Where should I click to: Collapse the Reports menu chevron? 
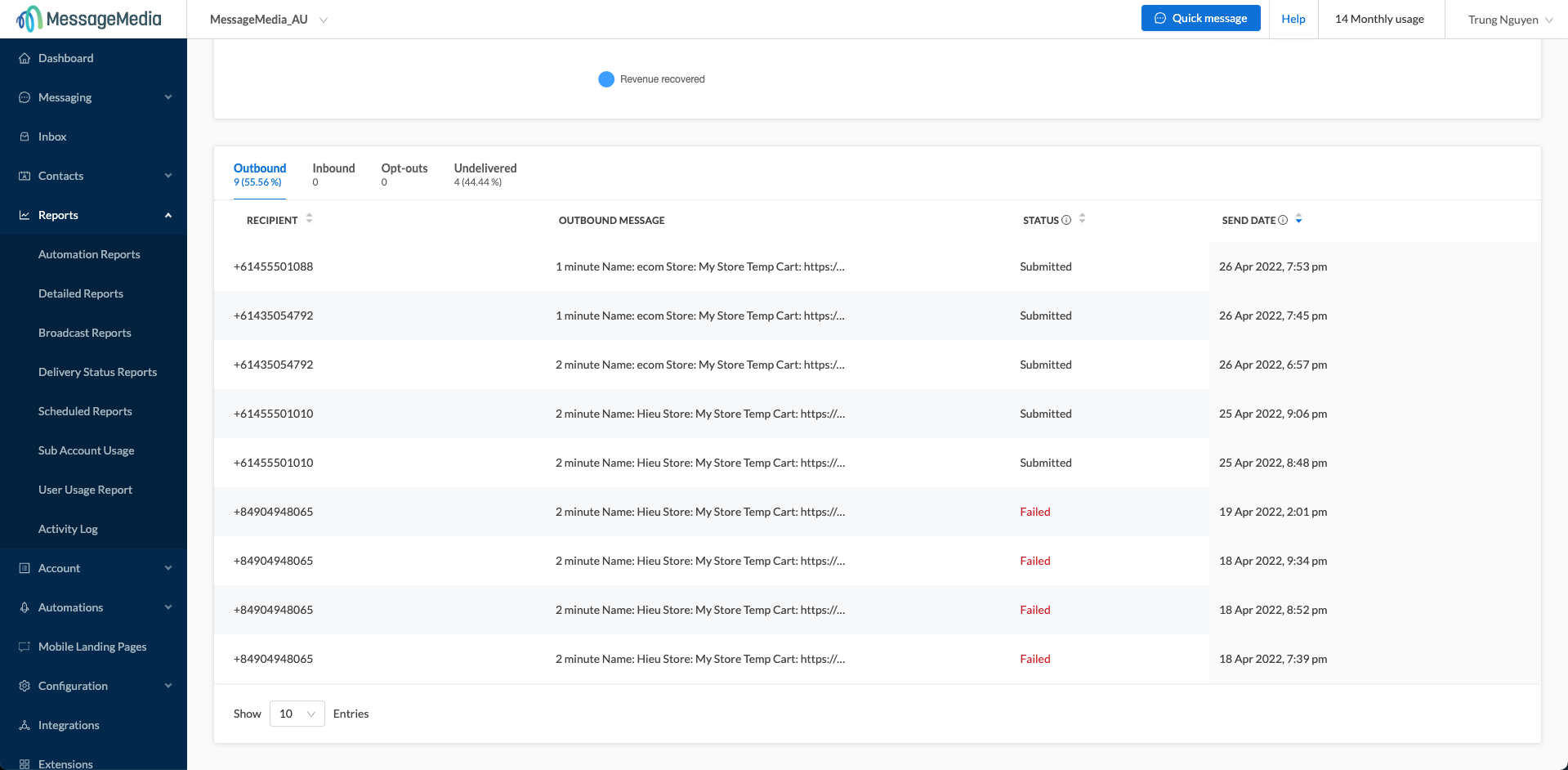click(x=168, y=215)
